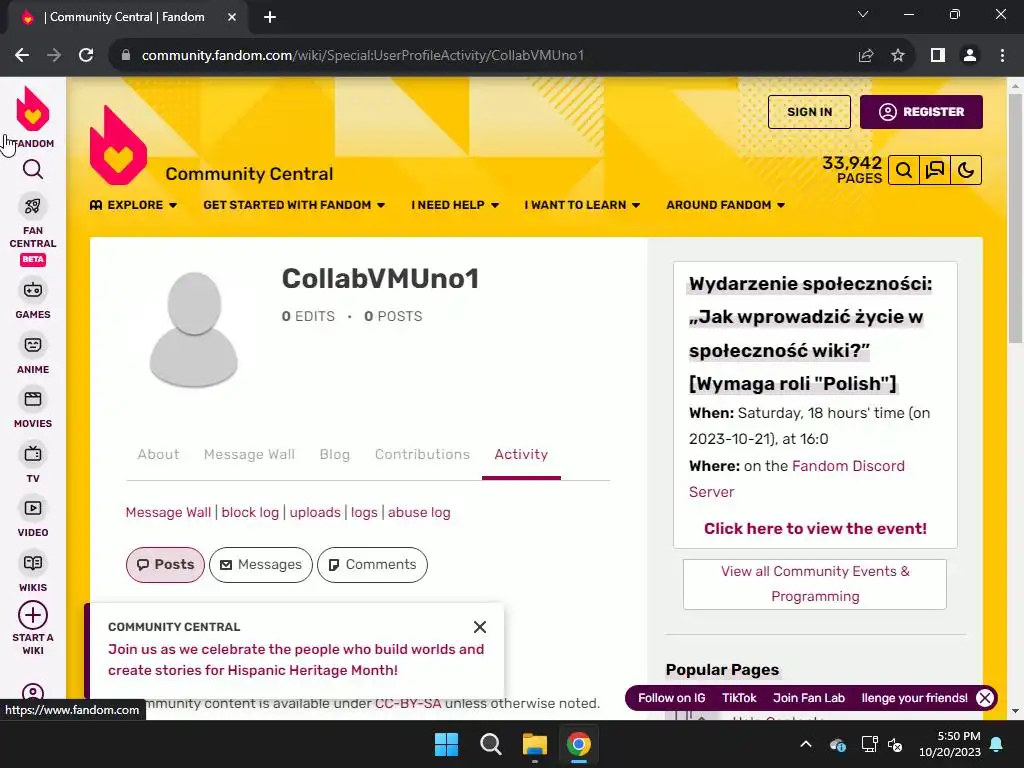Open the notification bell in system tray
The height and width of the screenshot is (768, 1024).
pyautogui.click(x=997, y=744)
